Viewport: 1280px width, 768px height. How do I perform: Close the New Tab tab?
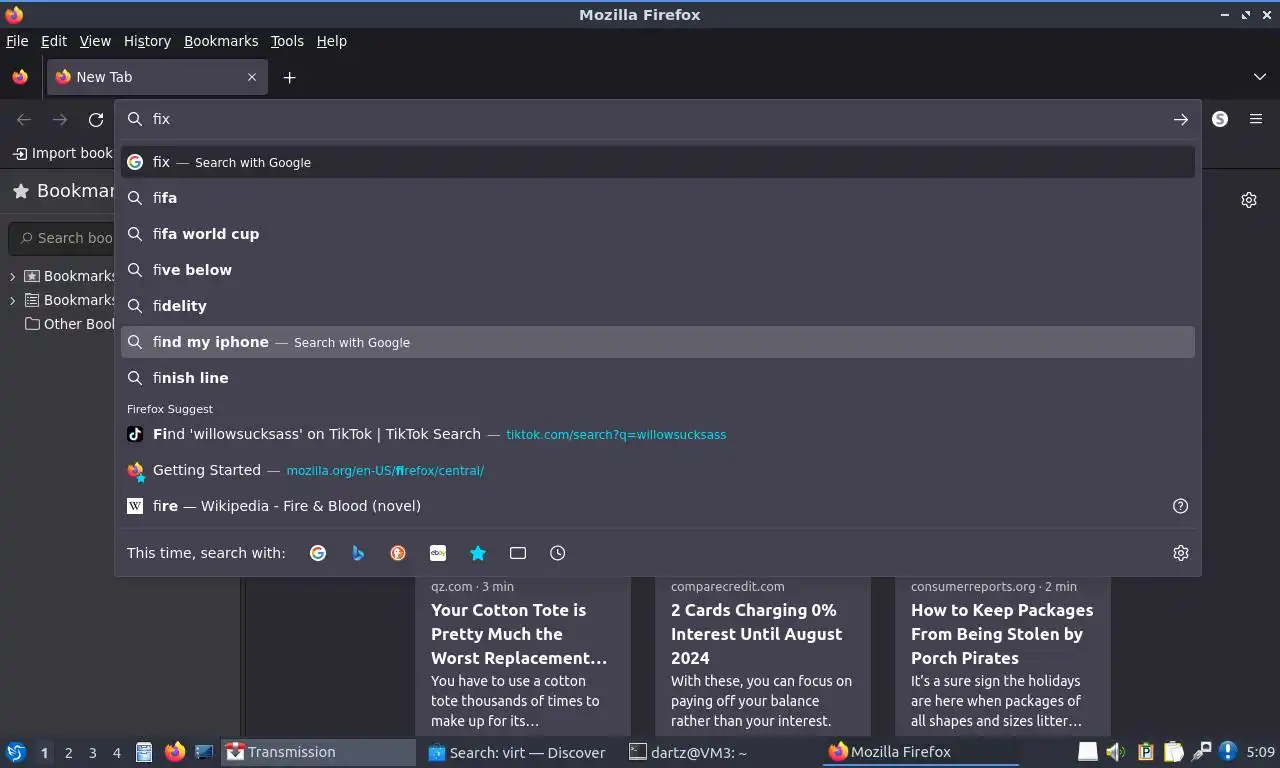[252, 77]
